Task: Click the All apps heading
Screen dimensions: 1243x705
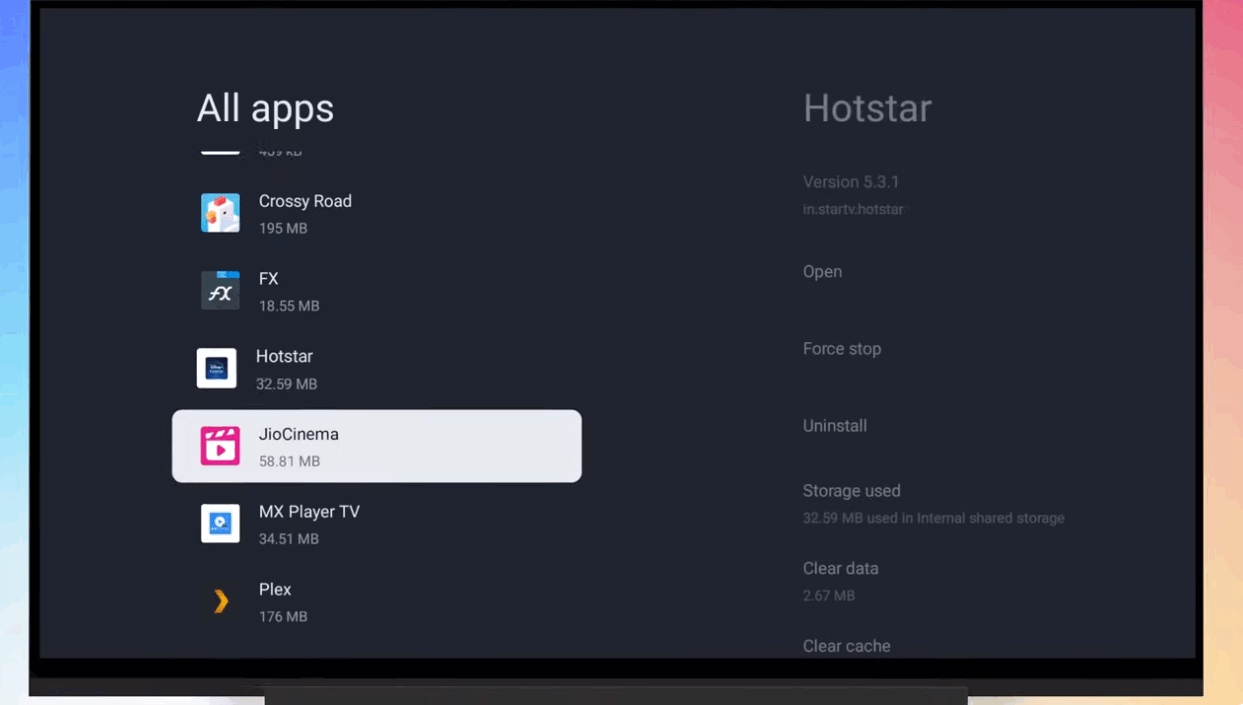Action: click(265, 108)
